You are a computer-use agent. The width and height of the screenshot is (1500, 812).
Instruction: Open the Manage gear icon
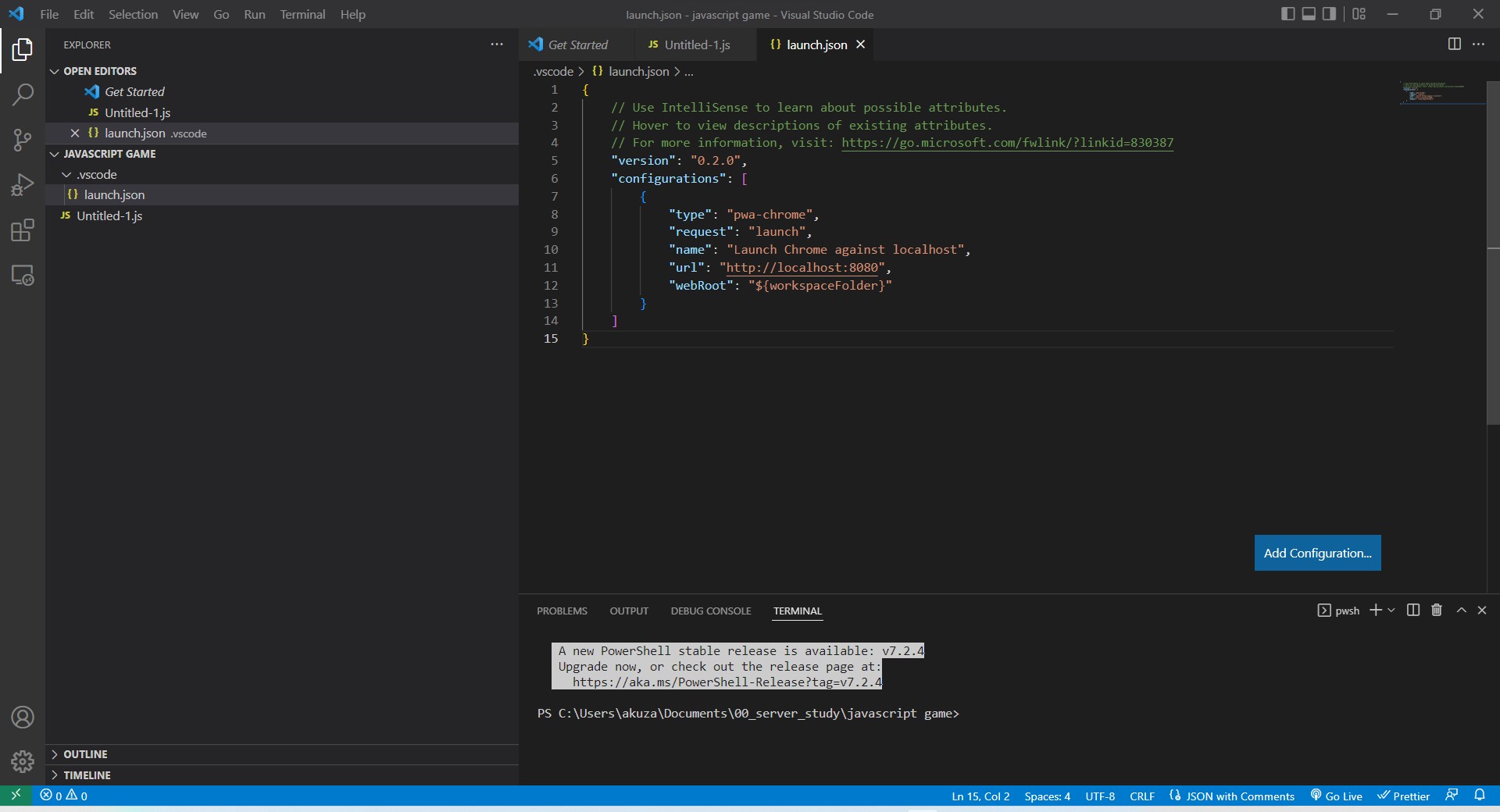click(x=23, y=761)
